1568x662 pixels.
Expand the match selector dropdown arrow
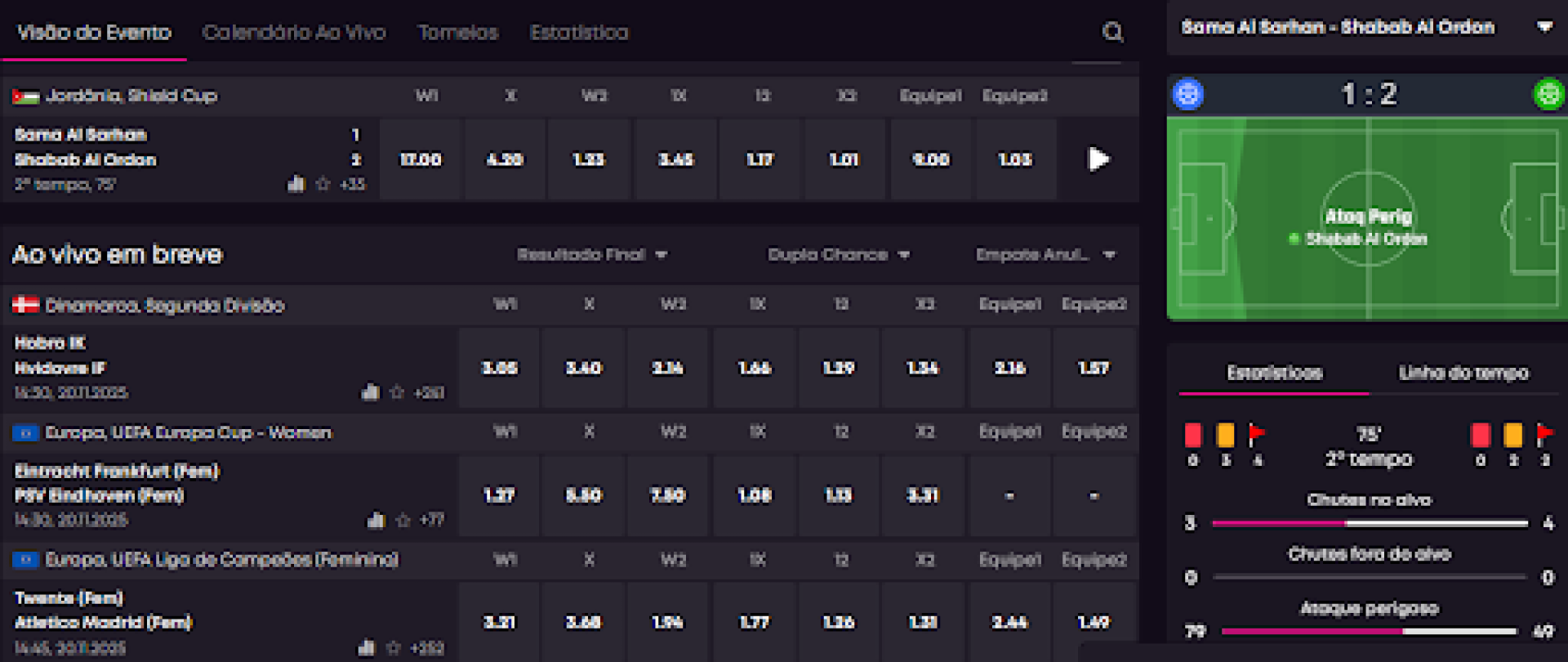coord(1544,27)
